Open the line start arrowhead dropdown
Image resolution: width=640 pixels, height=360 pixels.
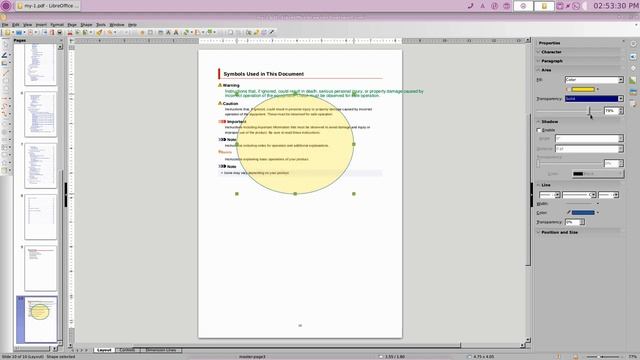(549, 195)
